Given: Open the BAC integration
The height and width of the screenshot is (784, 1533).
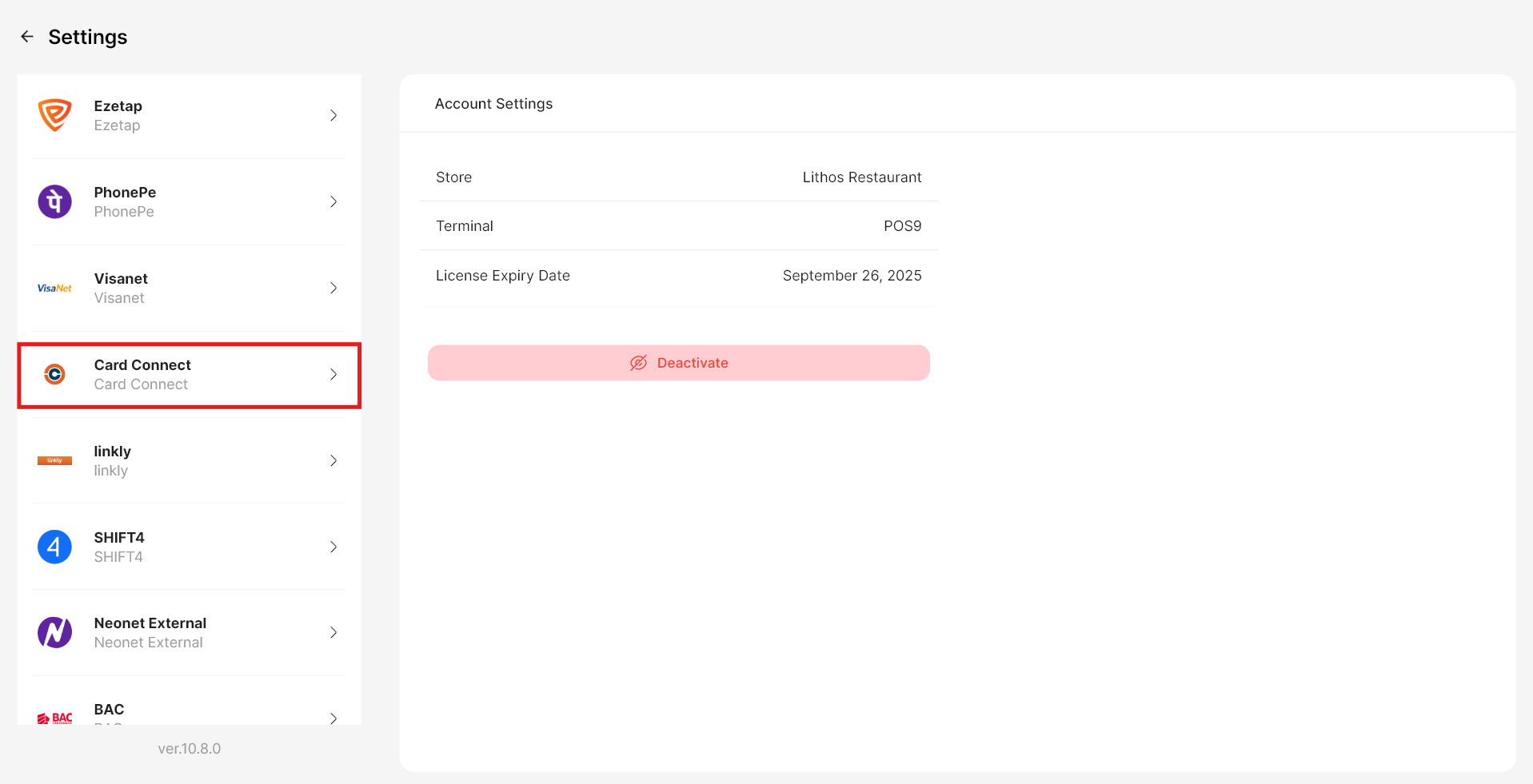Looking at the screenshot, I should click(190, 702).
